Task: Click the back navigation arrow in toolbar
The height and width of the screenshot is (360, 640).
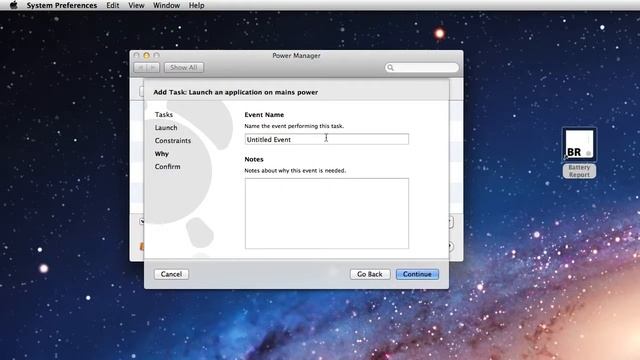Action: tap(140, 67)
